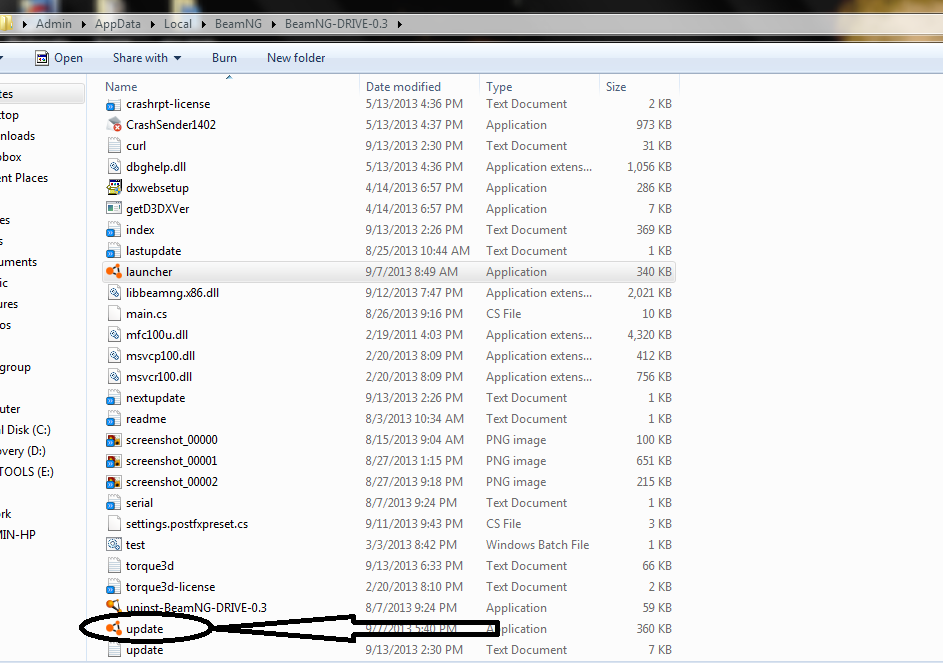Image resolution: width=943 pixels, height=663 pixels.
Task: Select the test batch file icon
Action: pyautogui.click(x=114, y=545)
